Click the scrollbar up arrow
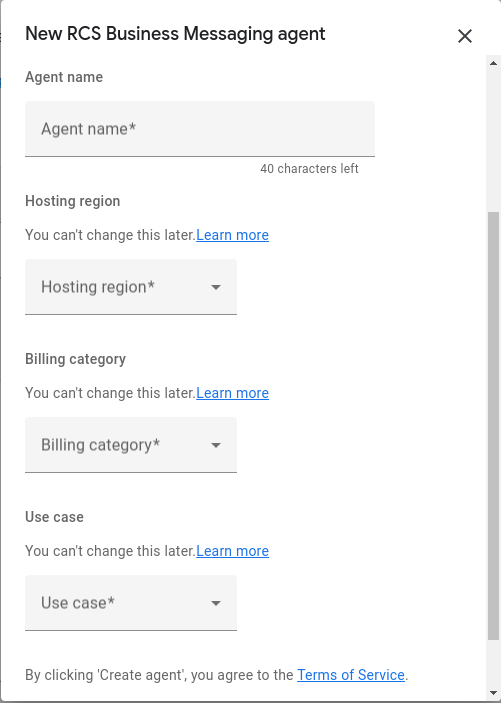 [493, 63]
